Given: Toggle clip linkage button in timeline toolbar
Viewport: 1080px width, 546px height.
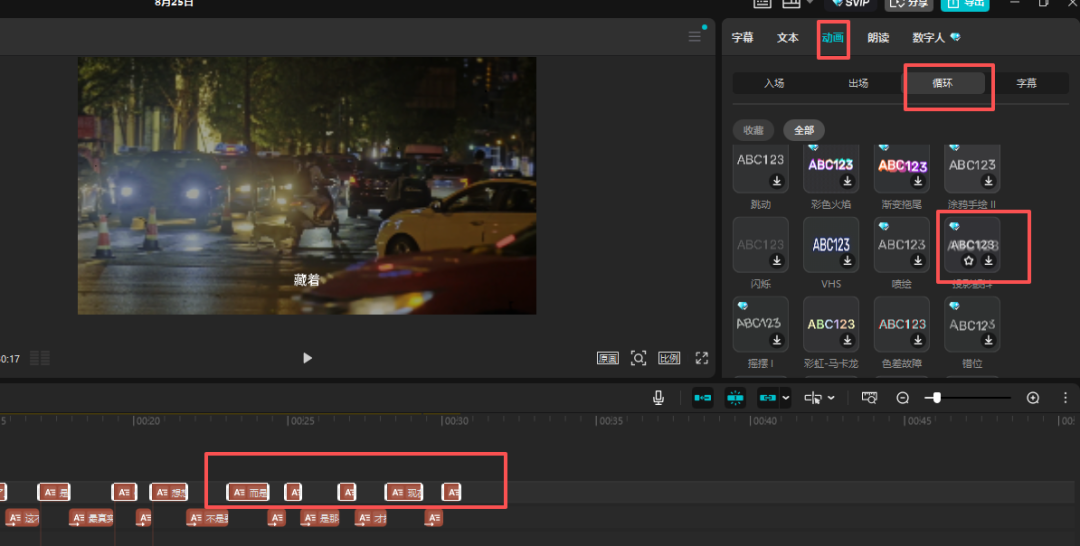Looking at the screenshot, I should [767, 398].
